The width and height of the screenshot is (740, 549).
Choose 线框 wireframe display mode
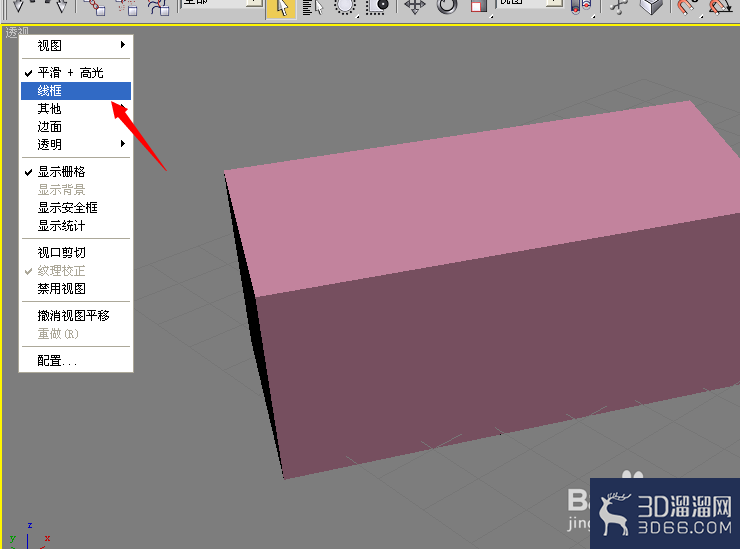[76, 91]
